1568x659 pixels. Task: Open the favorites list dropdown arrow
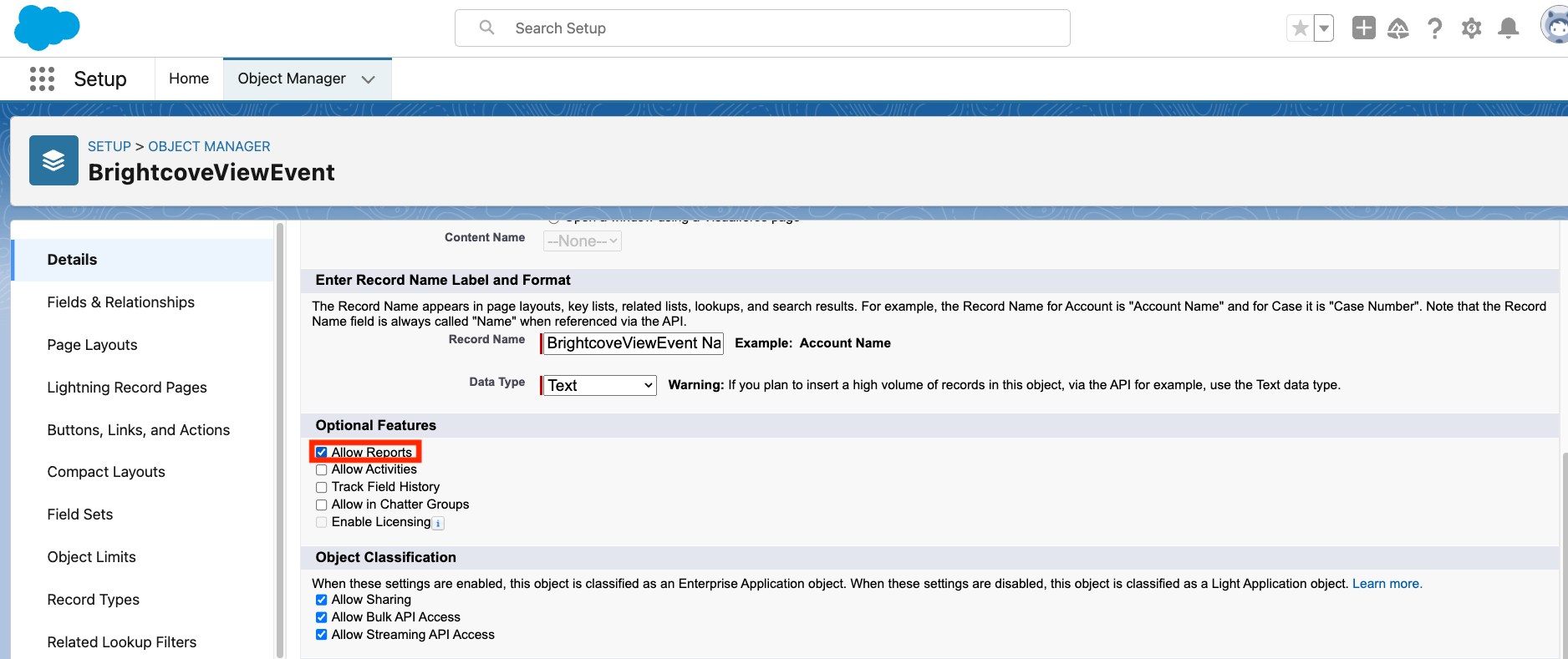click(x=1324, y=28)
